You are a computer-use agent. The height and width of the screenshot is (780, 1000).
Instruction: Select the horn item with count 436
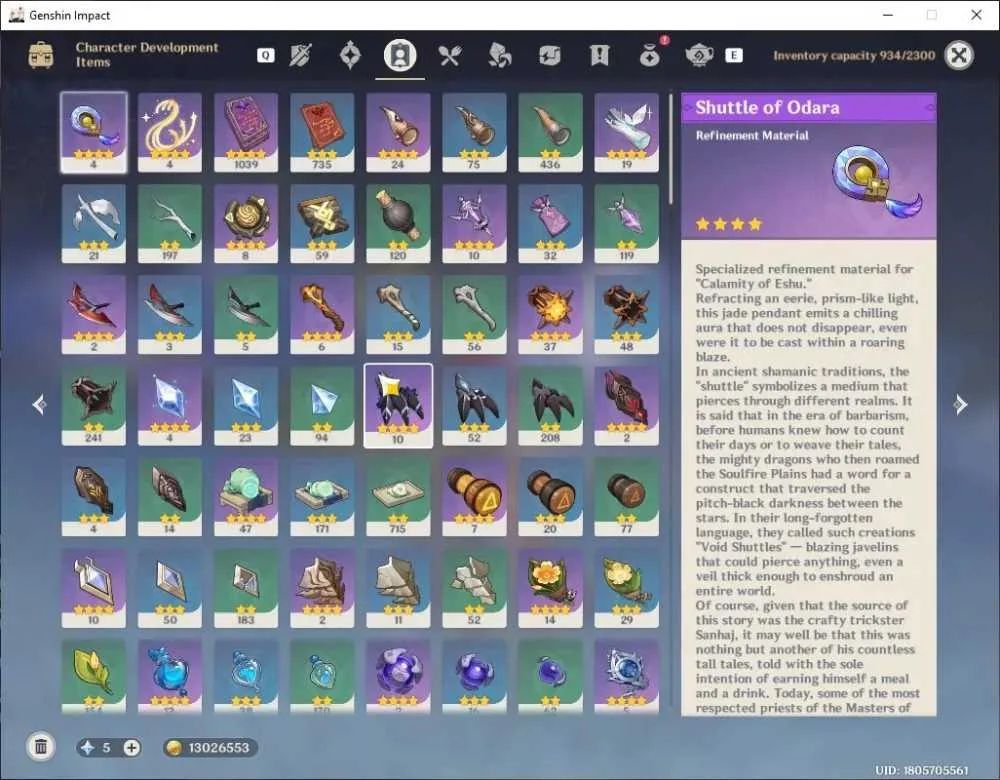550,133
